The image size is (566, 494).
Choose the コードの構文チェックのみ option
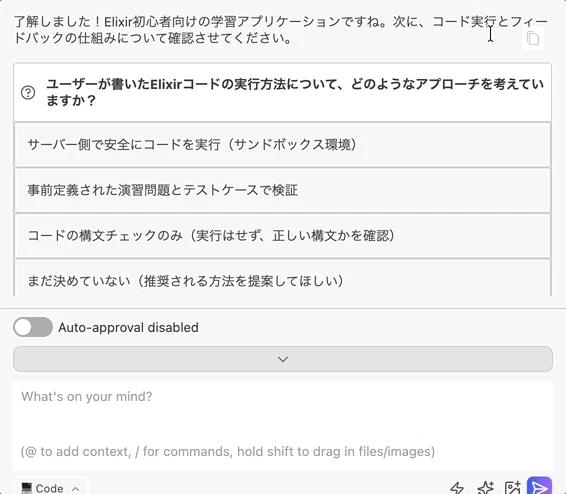tap(282, 236)
